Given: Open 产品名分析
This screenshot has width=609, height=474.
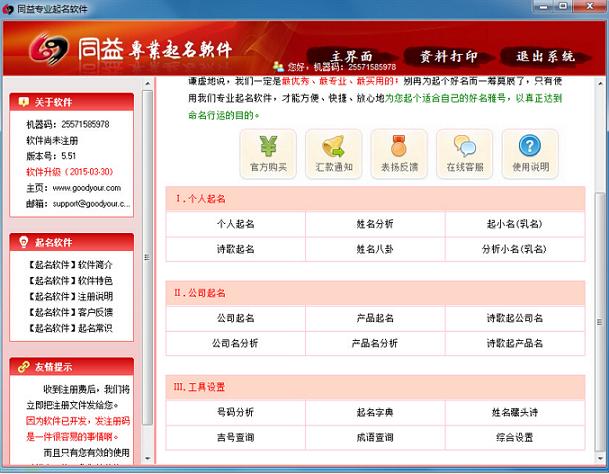Looking at the screenshot, I should point(375,343).
